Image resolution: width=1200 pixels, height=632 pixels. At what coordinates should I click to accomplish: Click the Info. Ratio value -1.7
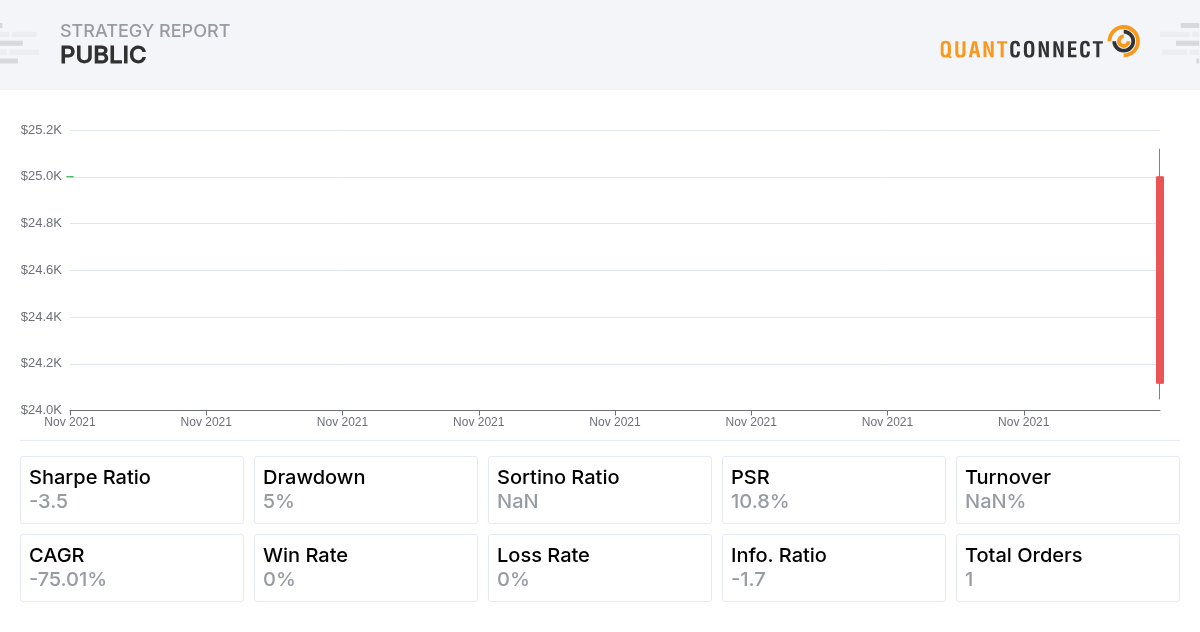click(749, 580)
